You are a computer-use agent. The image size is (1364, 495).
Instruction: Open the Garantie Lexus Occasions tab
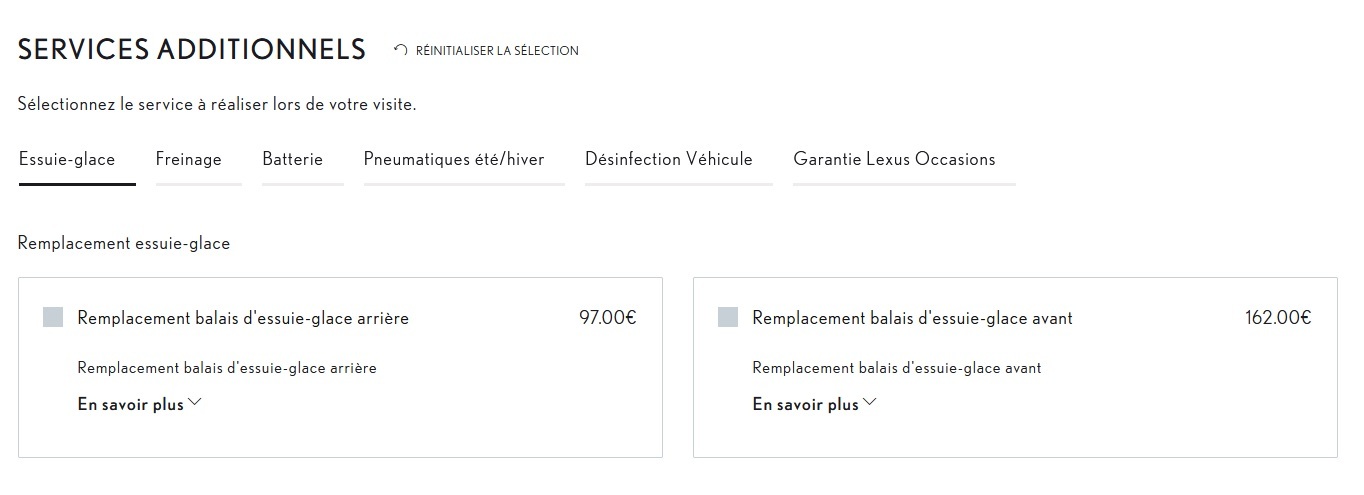pos(894,159)
